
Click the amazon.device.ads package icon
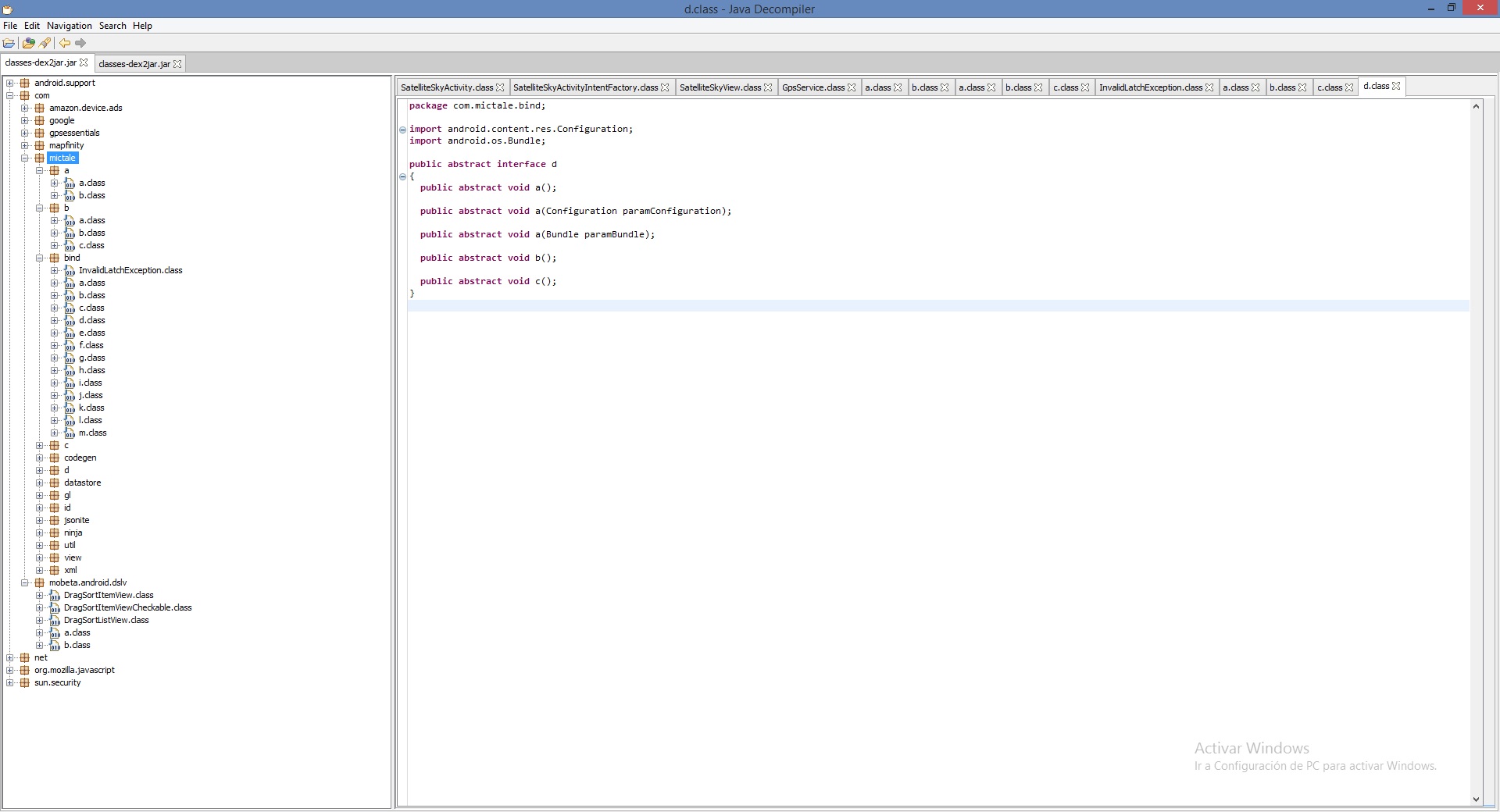click(x=40, y=108)
